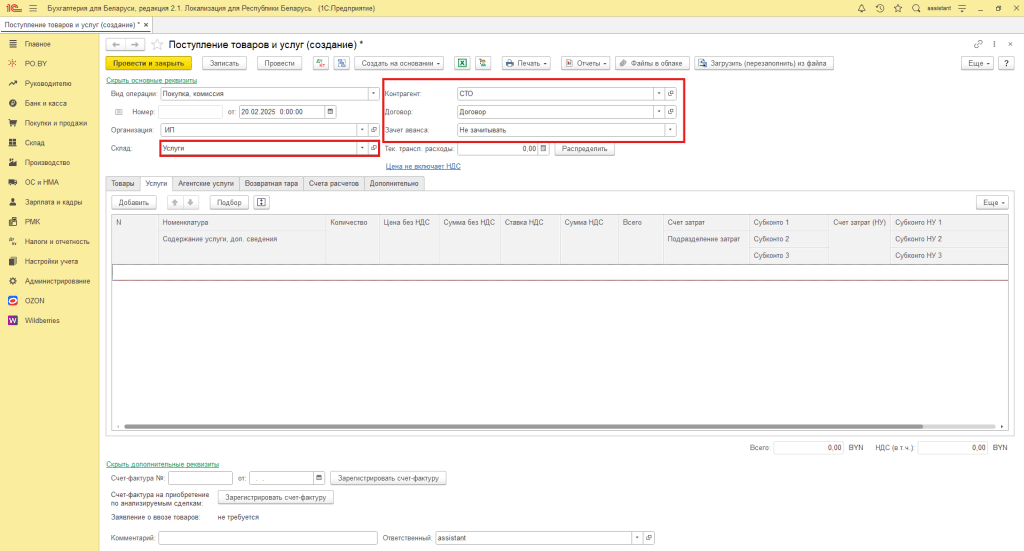Add the document to favorites star

click(157, 44)
